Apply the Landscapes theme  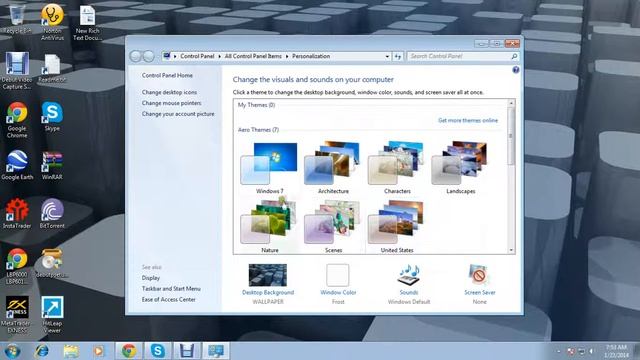point(460,168)
